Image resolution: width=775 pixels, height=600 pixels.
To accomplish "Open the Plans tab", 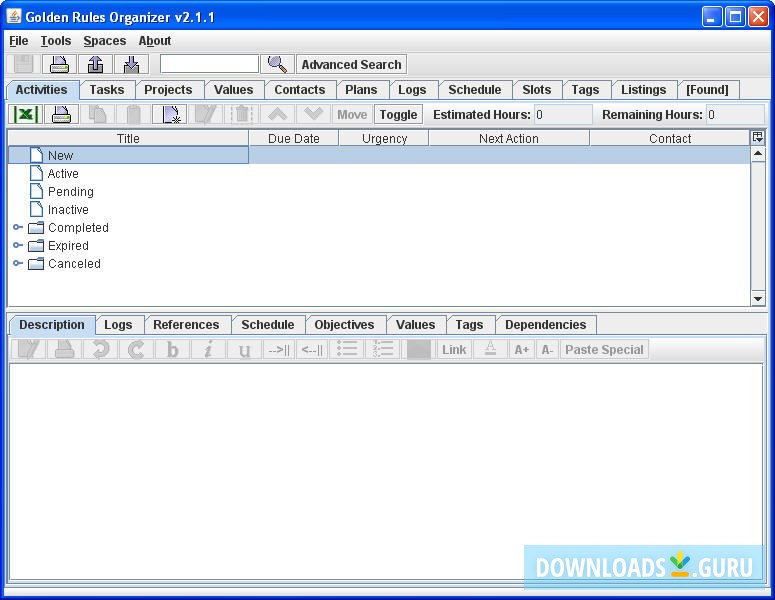I will 361,90.
